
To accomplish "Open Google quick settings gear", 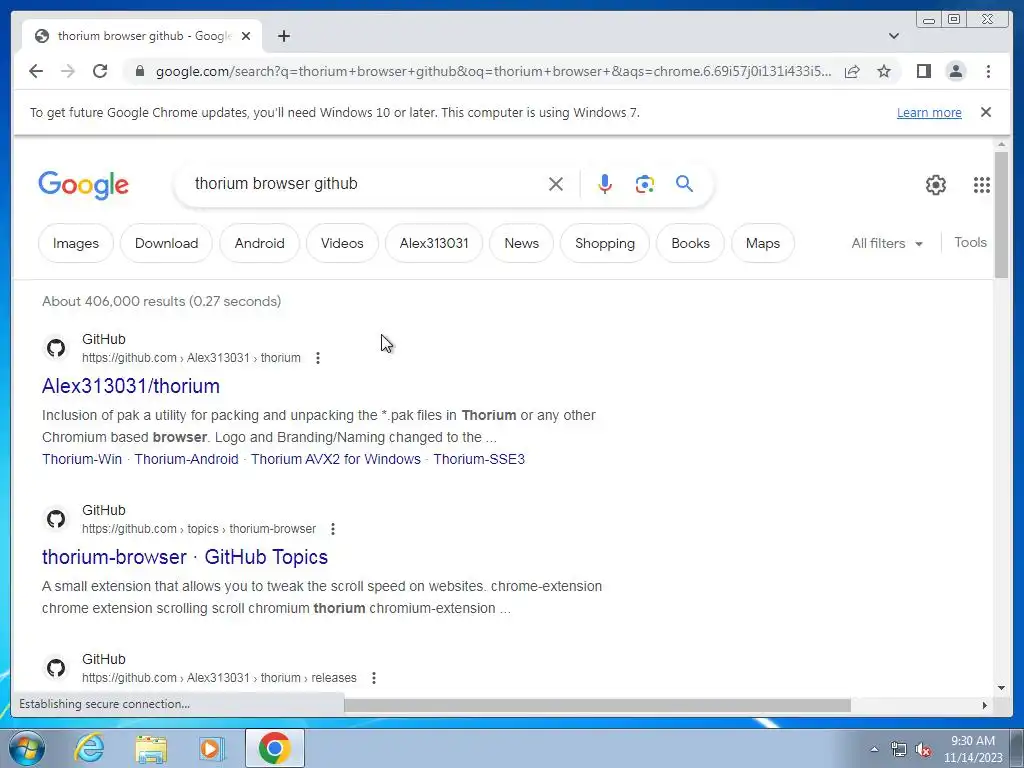I will click(936, 185).
